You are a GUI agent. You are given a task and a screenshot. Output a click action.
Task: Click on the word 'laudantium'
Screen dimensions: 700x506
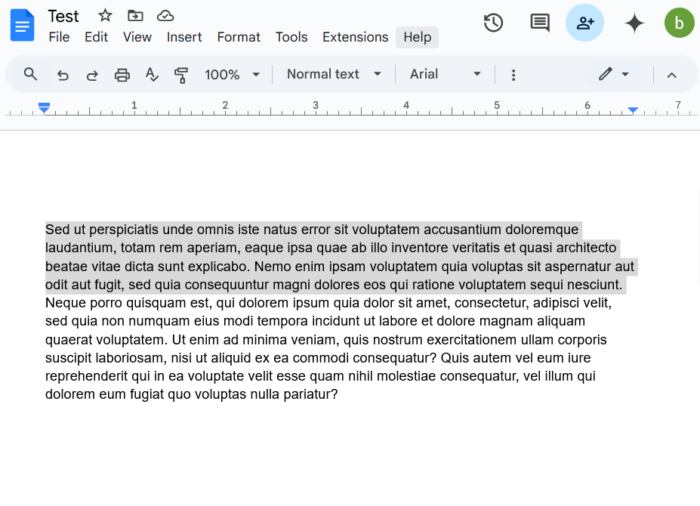81,248
